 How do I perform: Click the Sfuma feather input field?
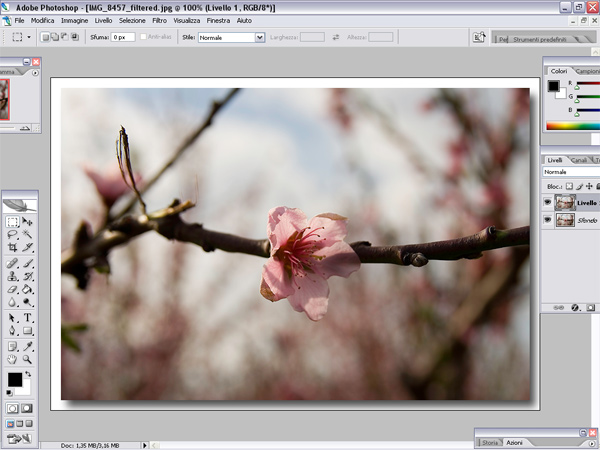point(122,37)
